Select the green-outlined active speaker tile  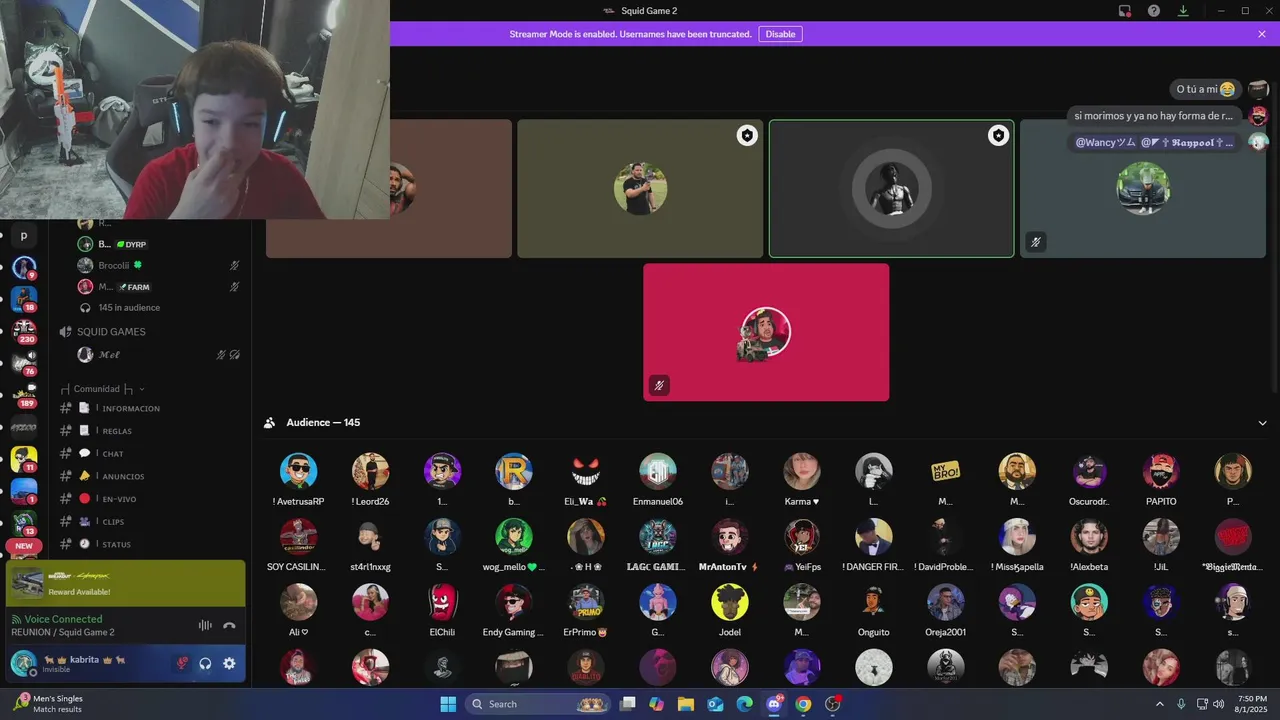pos(891,189)
